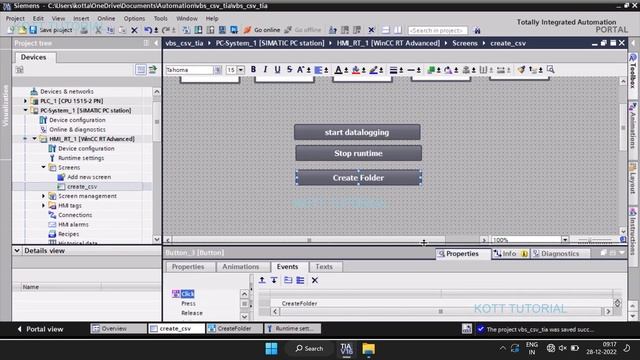Expand the PLC_1 [CPU 1515-2 PN] node
The height and width of the screenshot is (360, 640).
tap(25, 101)
